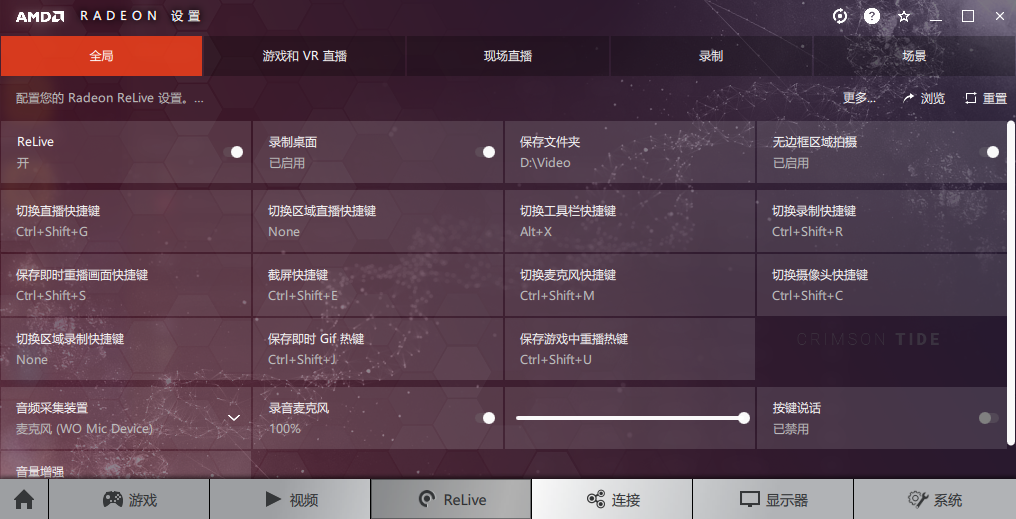Expand the 音频采集装置 dropdown
This screenshot has width=1016, height=519.
234,418
